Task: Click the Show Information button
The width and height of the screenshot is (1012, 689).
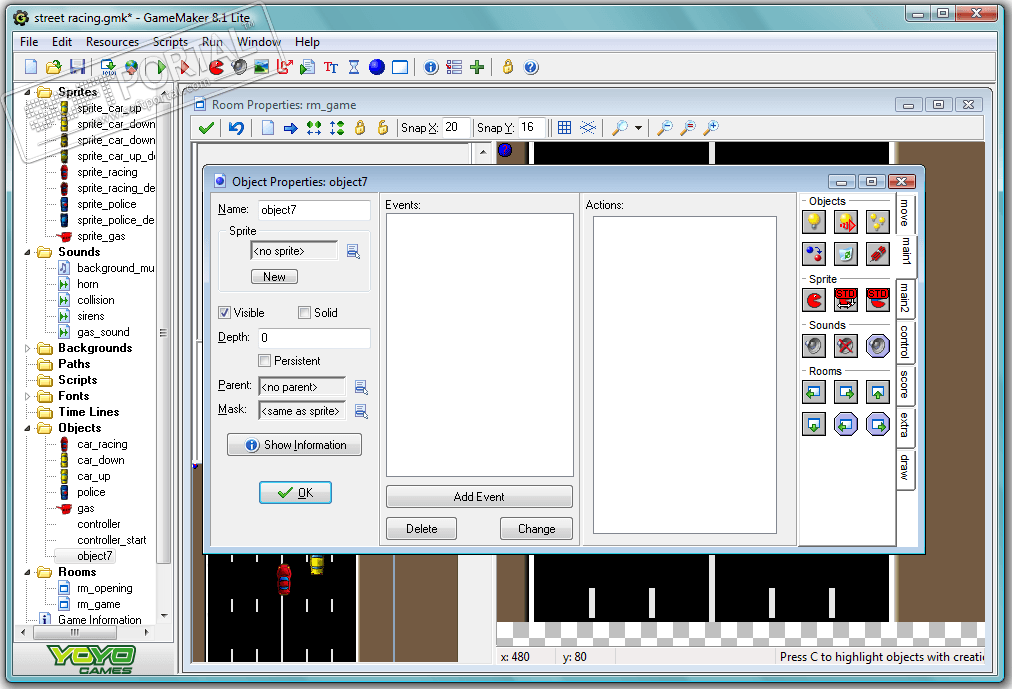Action: (294, 445)
